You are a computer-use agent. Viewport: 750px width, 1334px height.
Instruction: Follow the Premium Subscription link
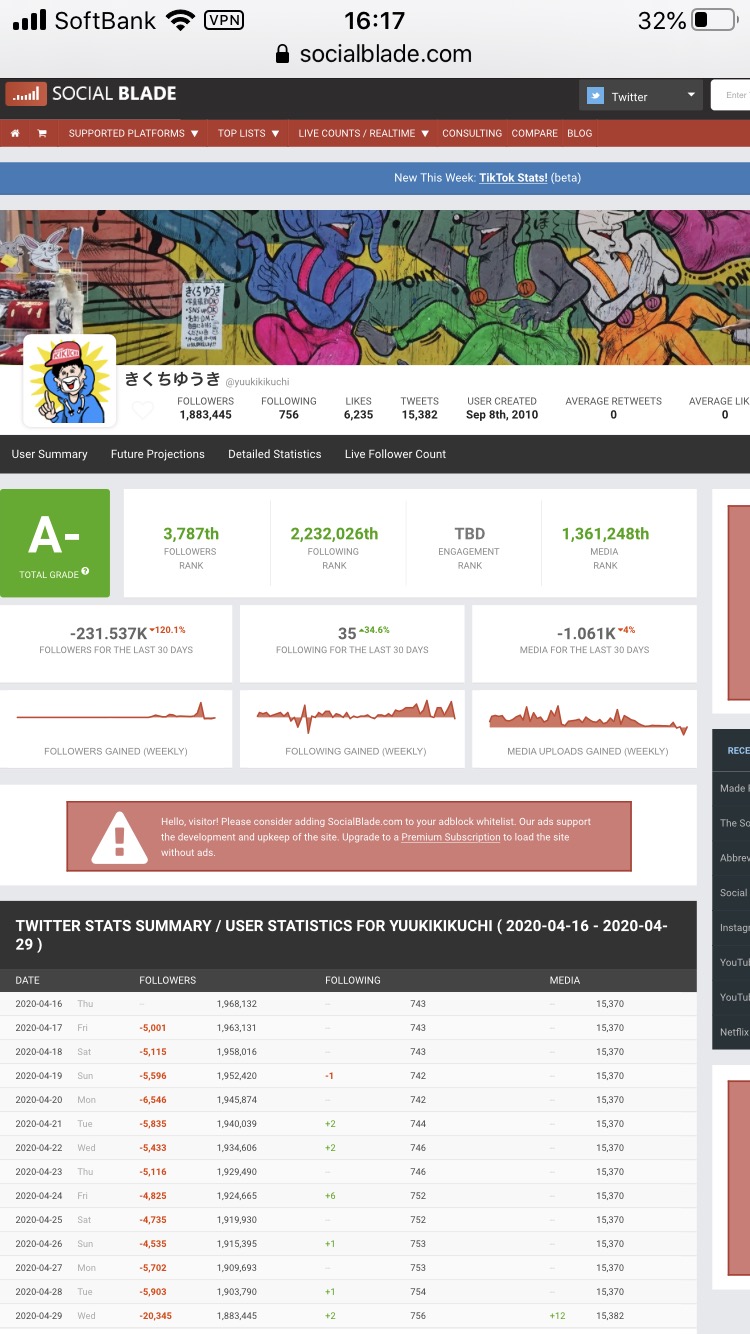[x=451, y=837]
